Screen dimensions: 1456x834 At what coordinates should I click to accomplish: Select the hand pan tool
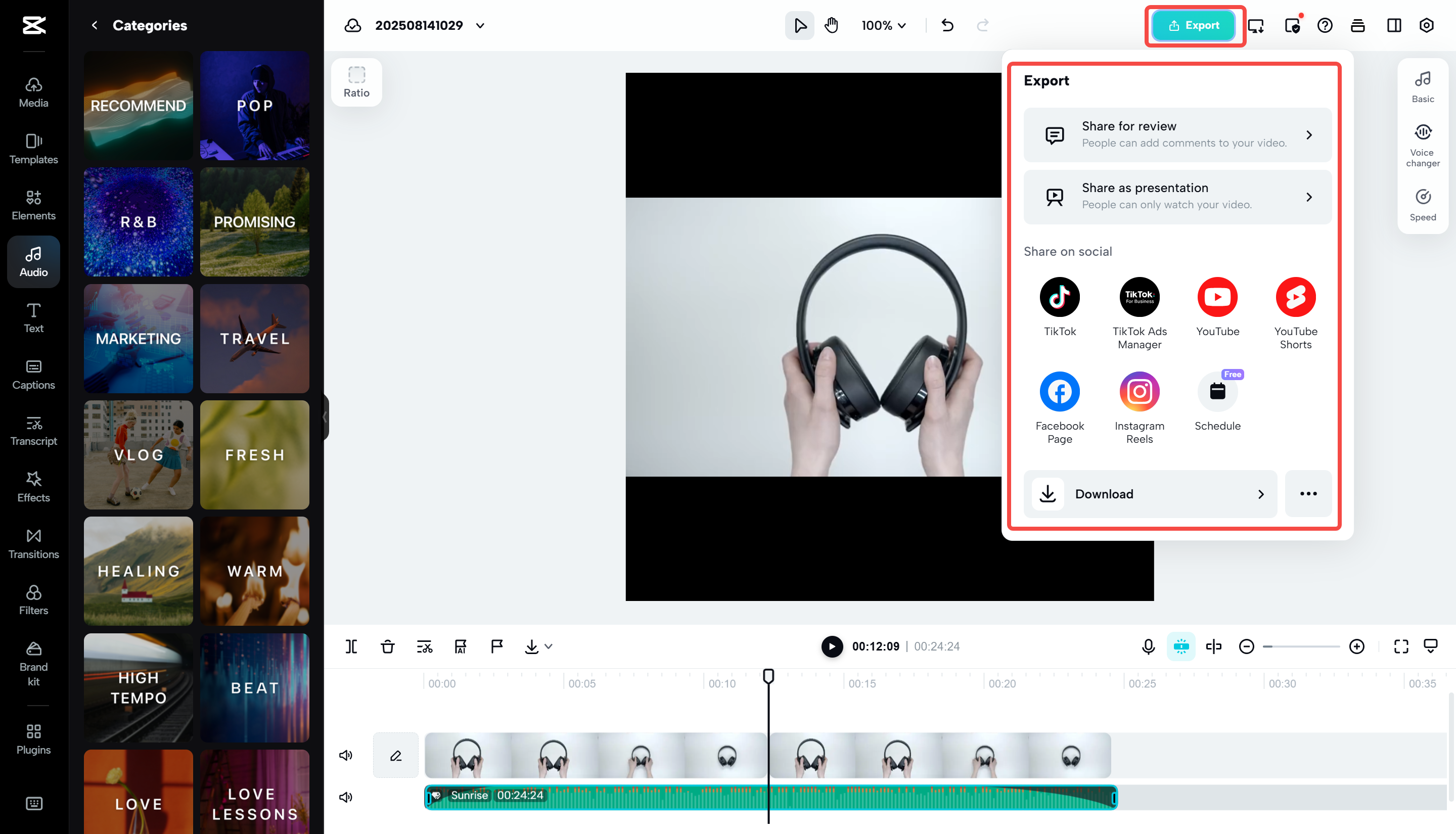pos(831,25)
